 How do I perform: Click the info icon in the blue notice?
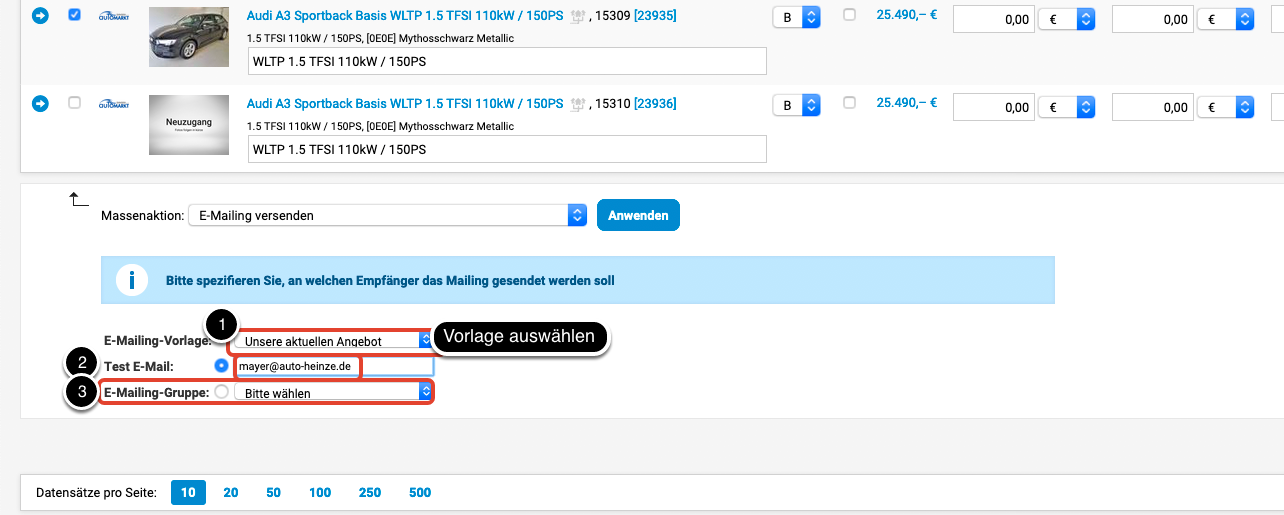tap(132, 280)
